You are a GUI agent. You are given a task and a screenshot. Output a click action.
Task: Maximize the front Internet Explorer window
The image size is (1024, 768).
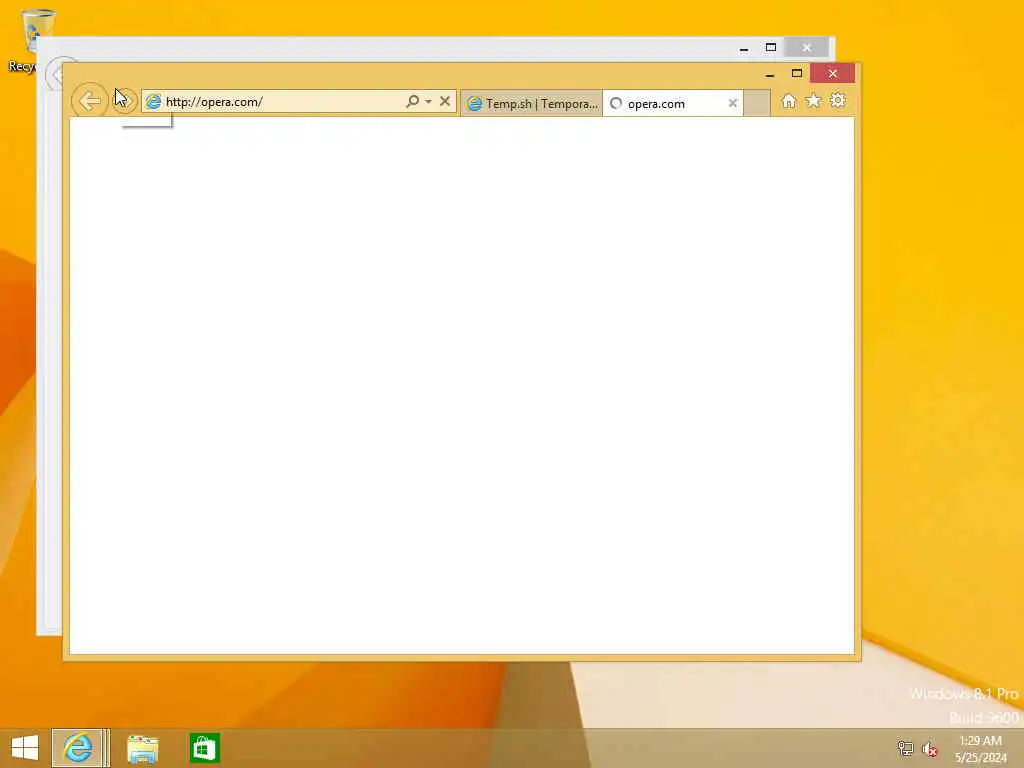(x=797, y=73)
